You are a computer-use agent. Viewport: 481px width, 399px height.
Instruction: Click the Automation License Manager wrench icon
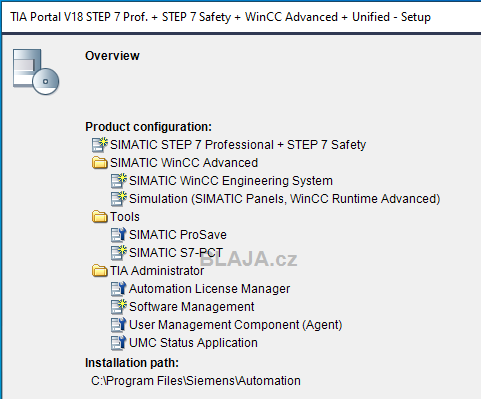coord(119,289)
